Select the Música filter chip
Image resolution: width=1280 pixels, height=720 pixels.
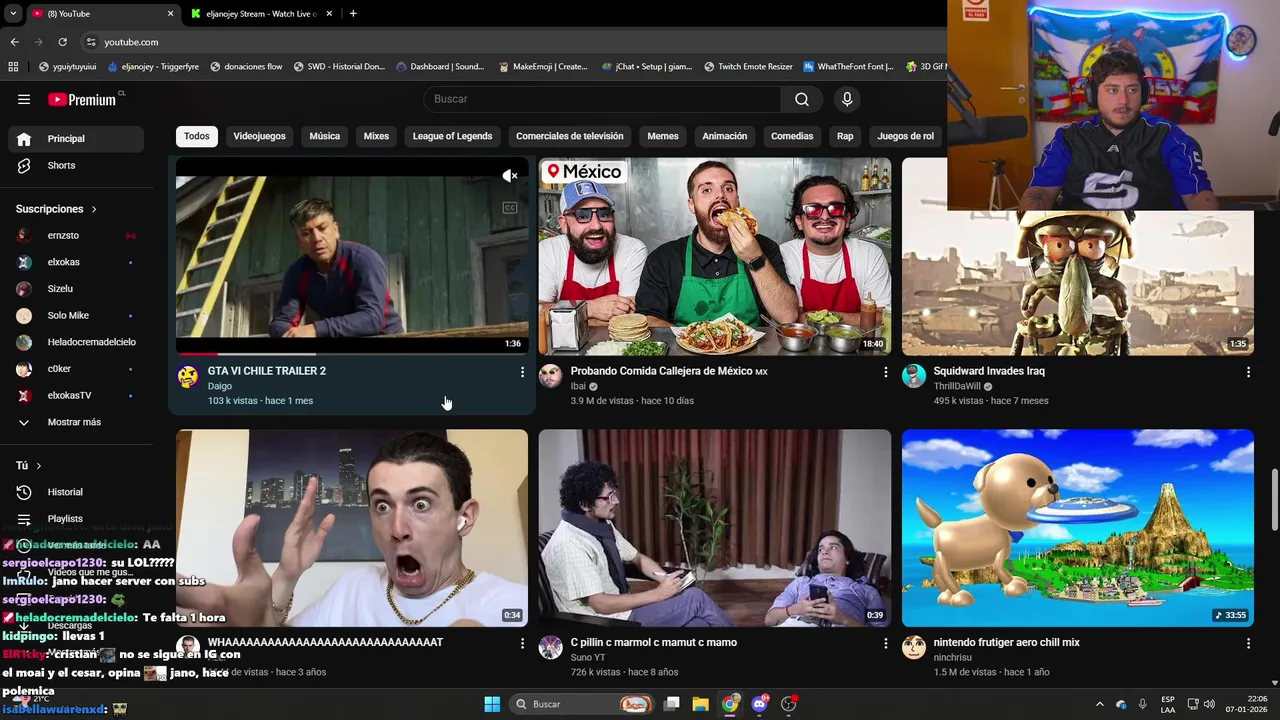324,136
